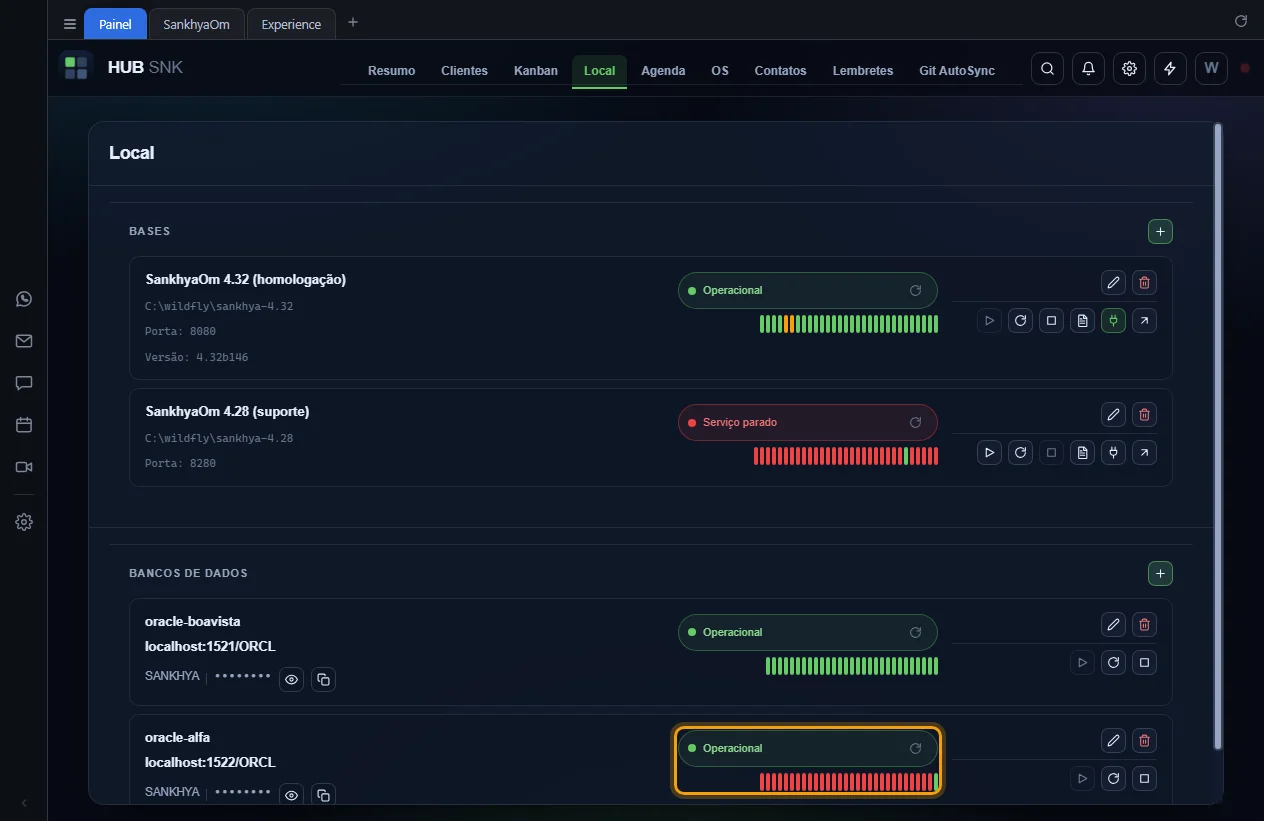Open a new tab with the plus button

tap(352, 22)
